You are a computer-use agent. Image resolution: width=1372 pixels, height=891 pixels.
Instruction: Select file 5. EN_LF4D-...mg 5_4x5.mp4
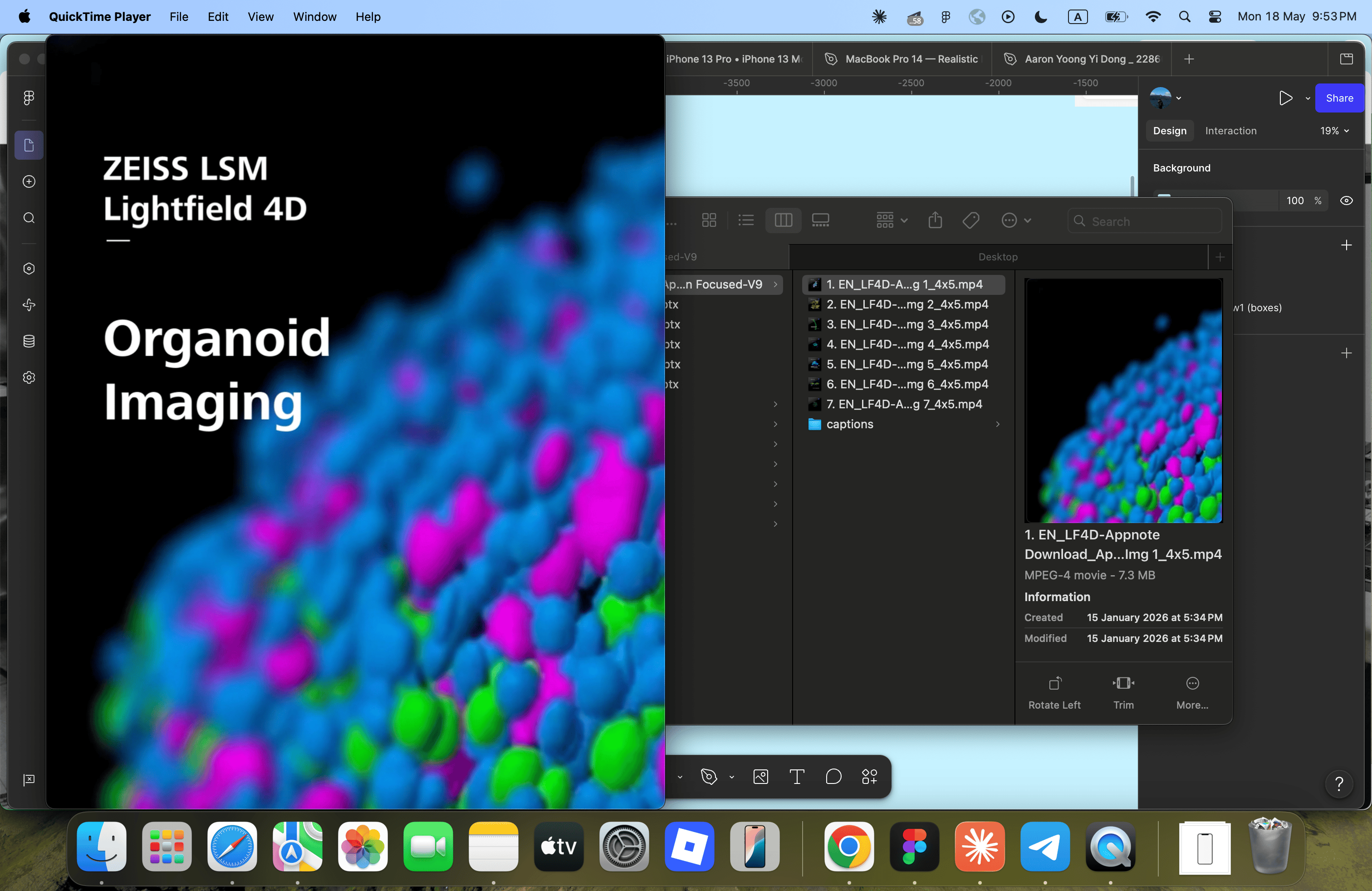tap(903, 364)
